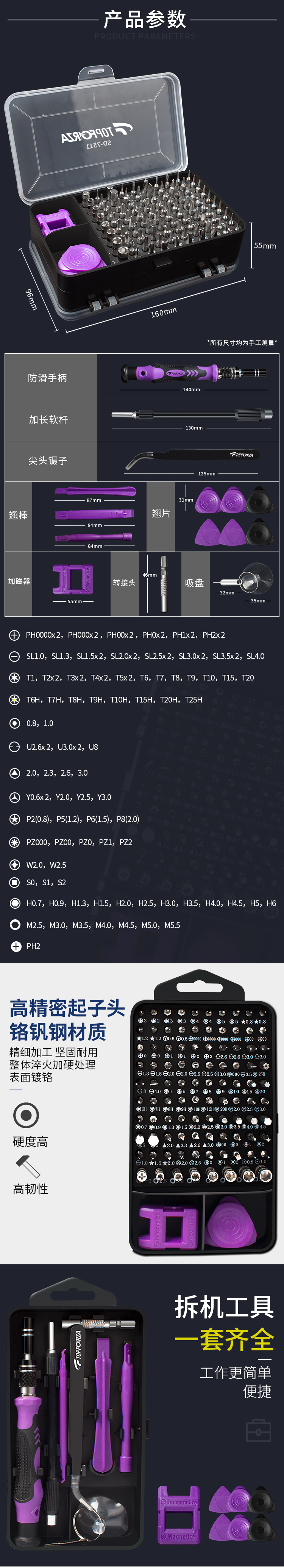The height and width of the screenshot is (1568, 284).
Task: Click the Phillips PH0000 bit type icon
Action: coord(15,635)
